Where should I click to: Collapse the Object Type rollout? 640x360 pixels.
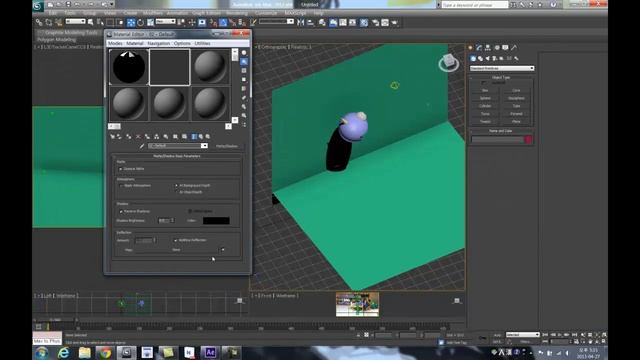(501, 77)
